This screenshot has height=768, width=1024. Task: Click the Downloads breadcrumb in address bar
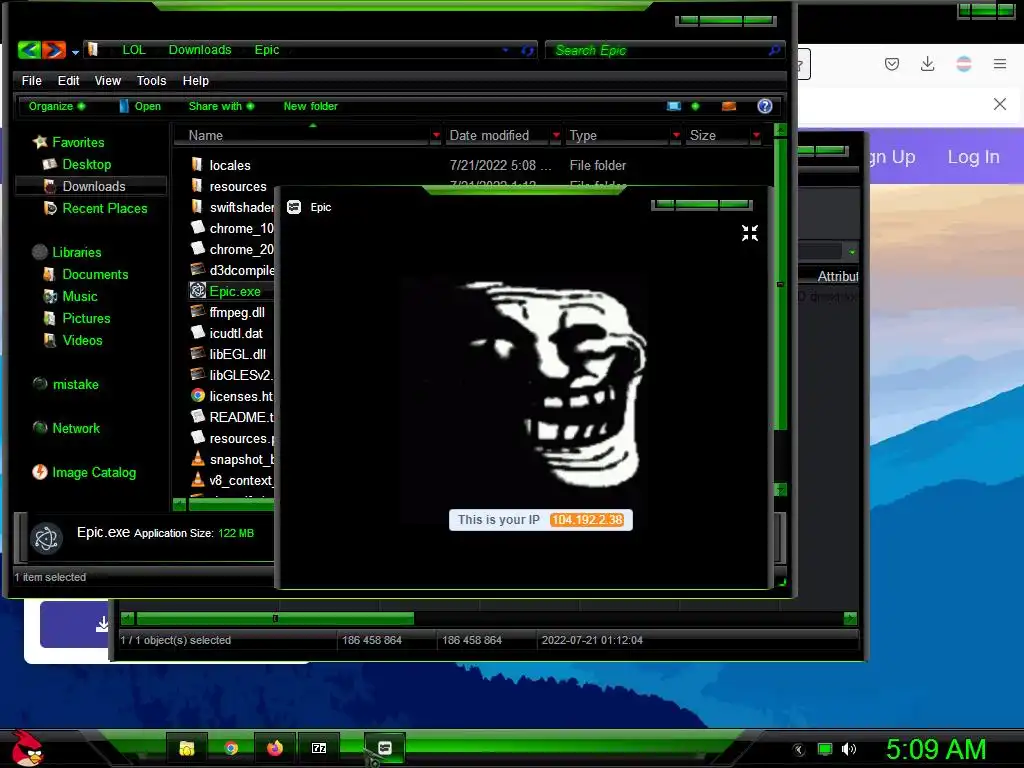pyautogui.click(x=200, y=50)
